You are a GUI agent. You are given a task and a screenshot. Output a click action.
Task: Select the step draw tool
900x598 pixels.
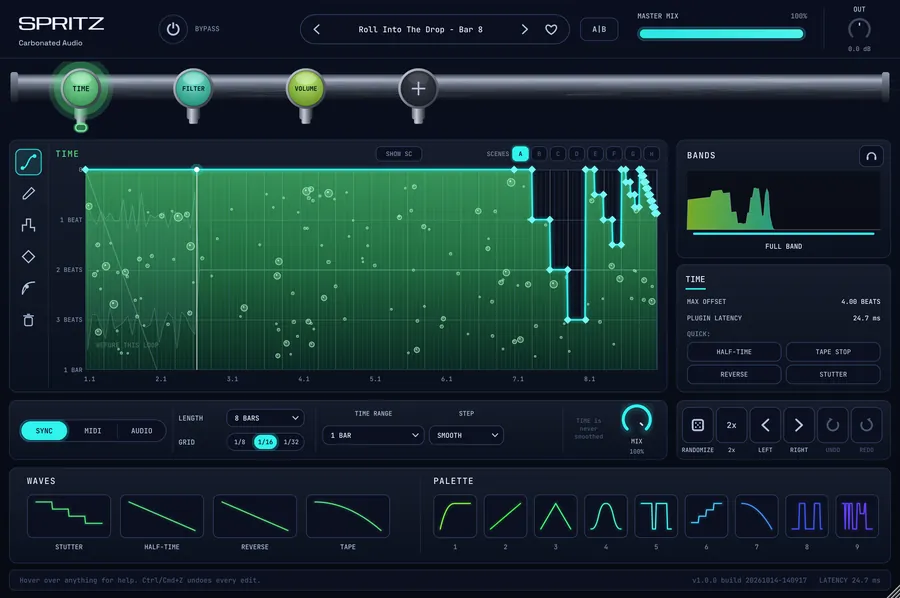pos(28,225)
